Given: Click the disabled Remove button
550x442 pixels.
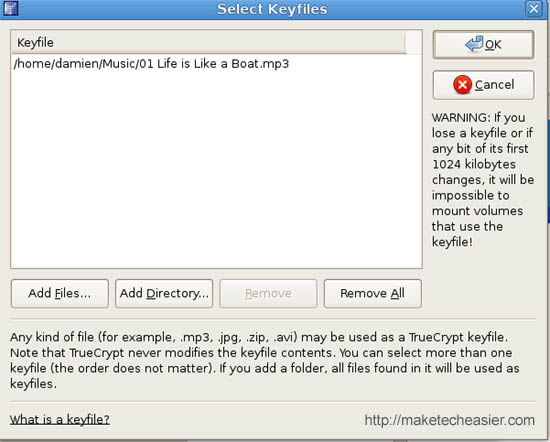Looking at the screenshot, I should (268, 294).
